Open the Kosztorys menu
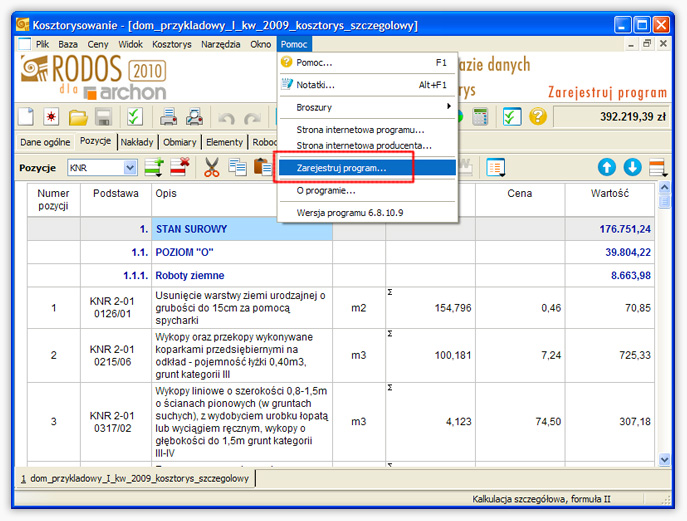 172,44
